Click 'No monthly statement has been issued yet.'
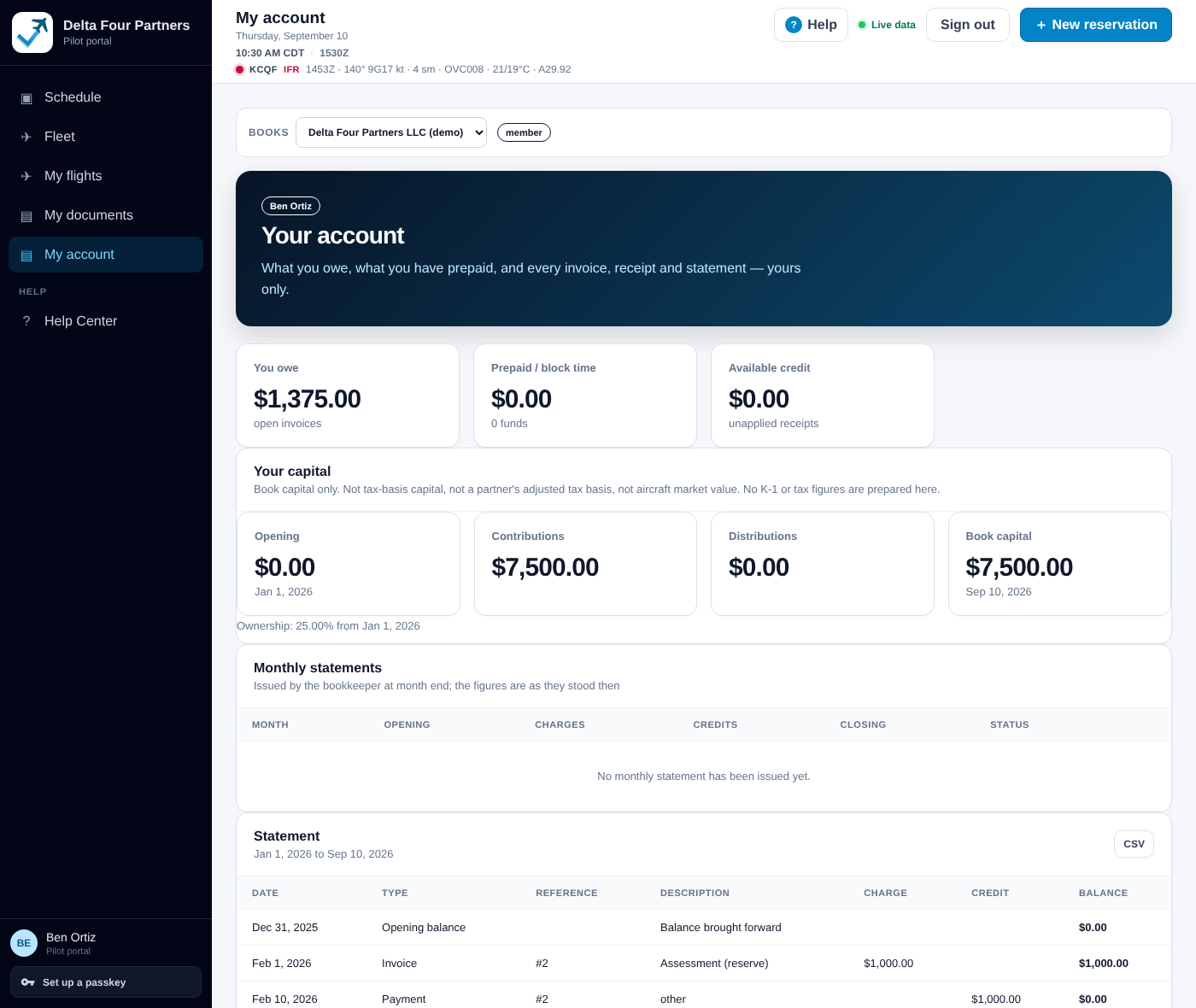1196x1008 pixels. click(704, 777)
